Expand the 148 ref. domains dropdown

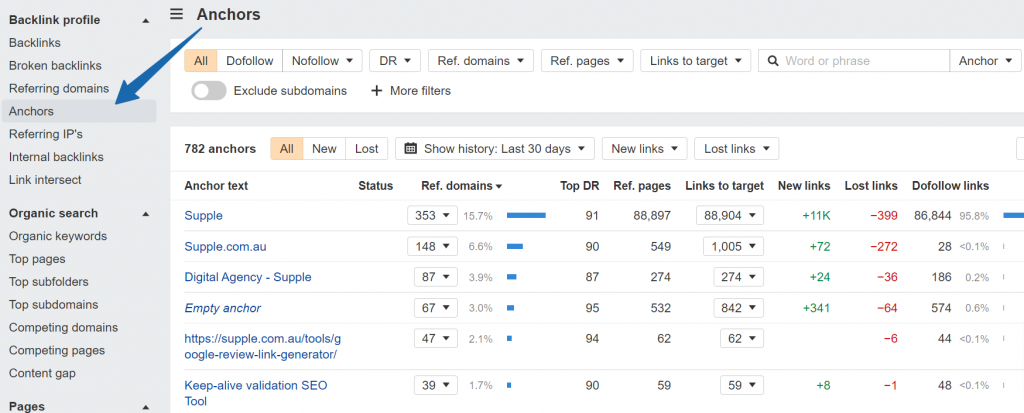[x=432, y=246]
